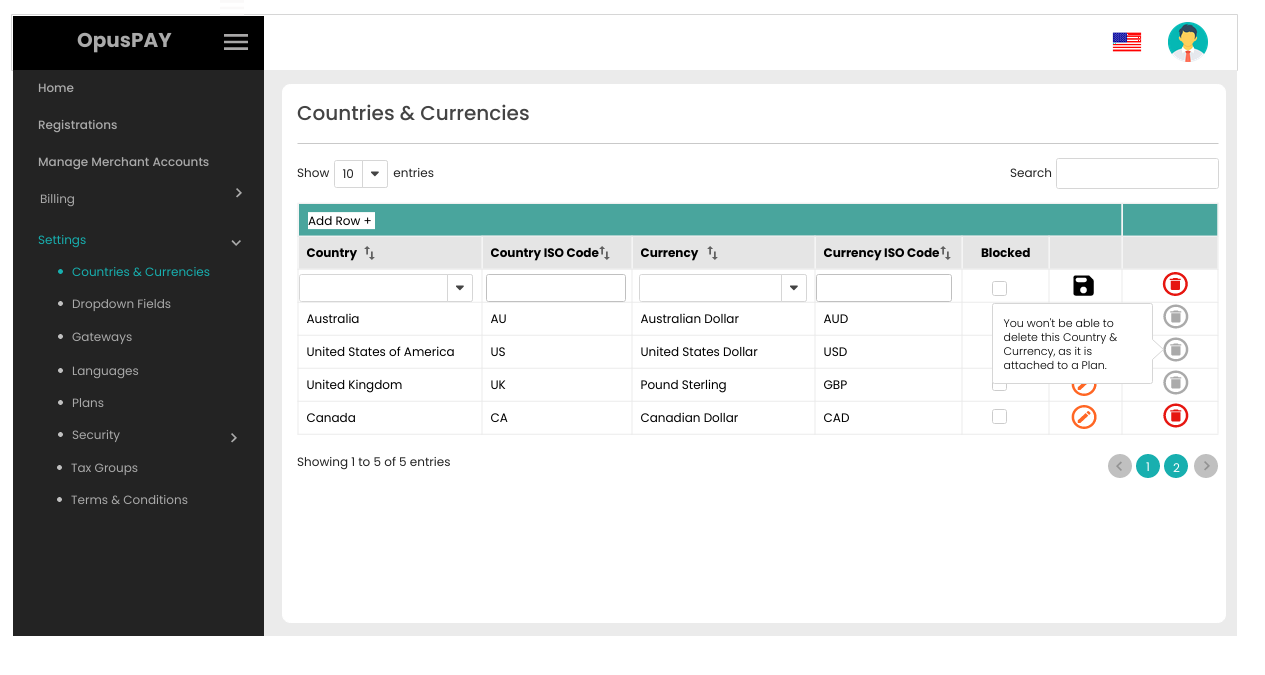Go to page 2 of the table
Viewport: 1265px width, 675px height.
click(1176, 466)
